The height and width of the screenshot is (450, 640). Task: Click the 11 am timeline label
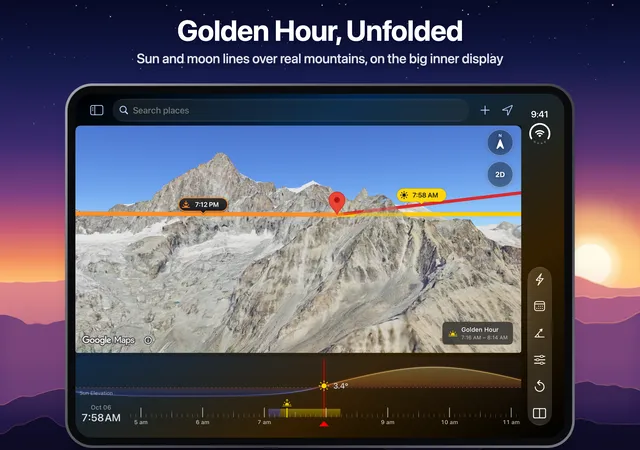tap(511, 422)
